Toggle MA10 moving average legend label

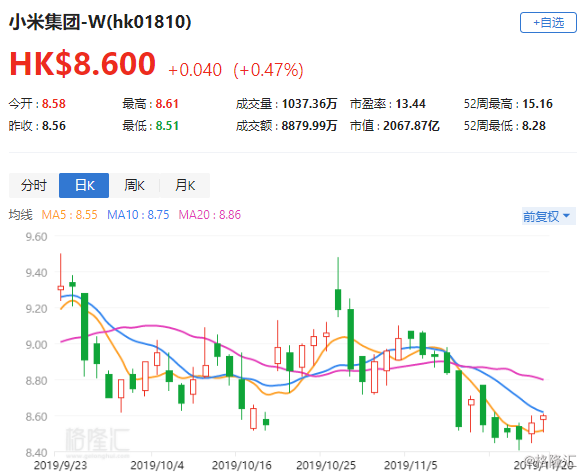138,215
